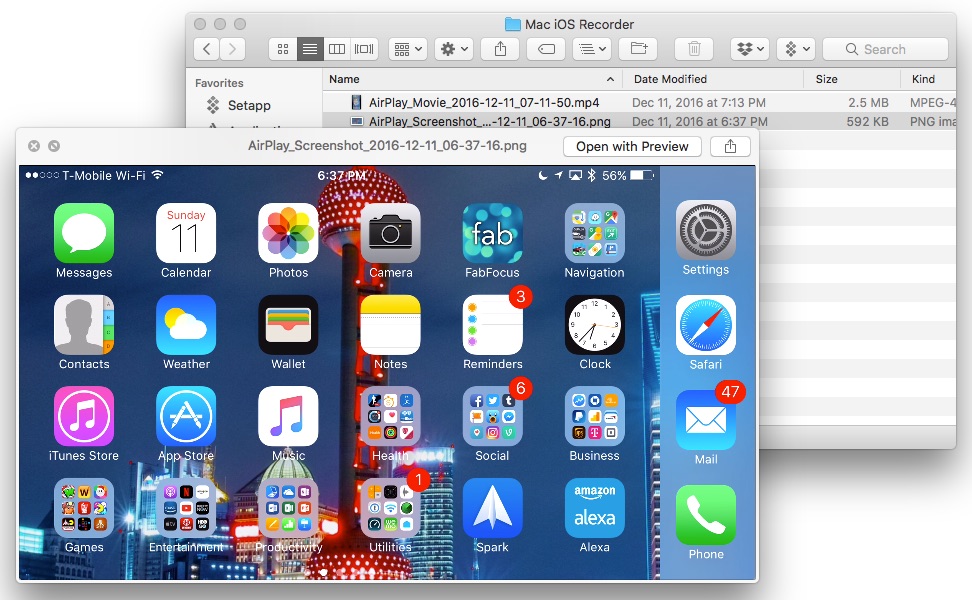This screenshot has width=972, height=600.
Task: Open the item arrangement dropdown
Action: [408, 49]
